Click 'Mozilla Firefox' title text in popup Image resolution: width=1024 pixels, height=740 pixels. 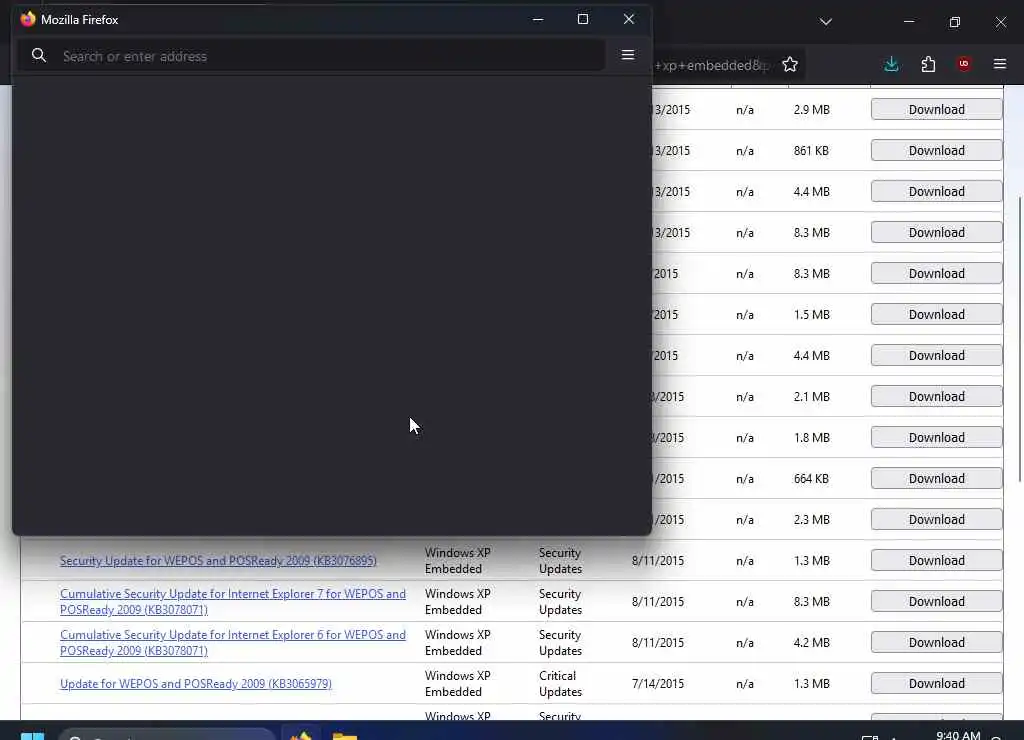80,20
